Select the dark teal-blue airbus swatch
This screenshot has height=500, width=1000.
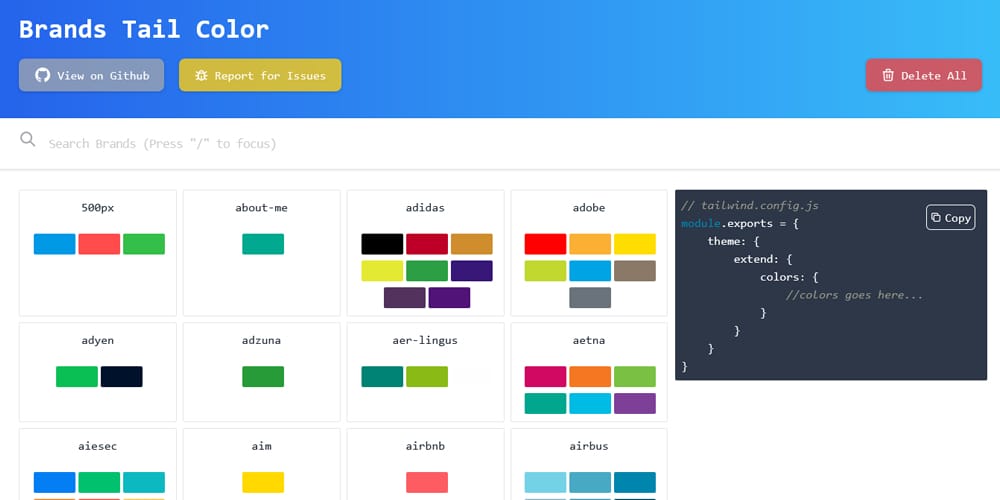pyautogui.click(x=635, y=482)
